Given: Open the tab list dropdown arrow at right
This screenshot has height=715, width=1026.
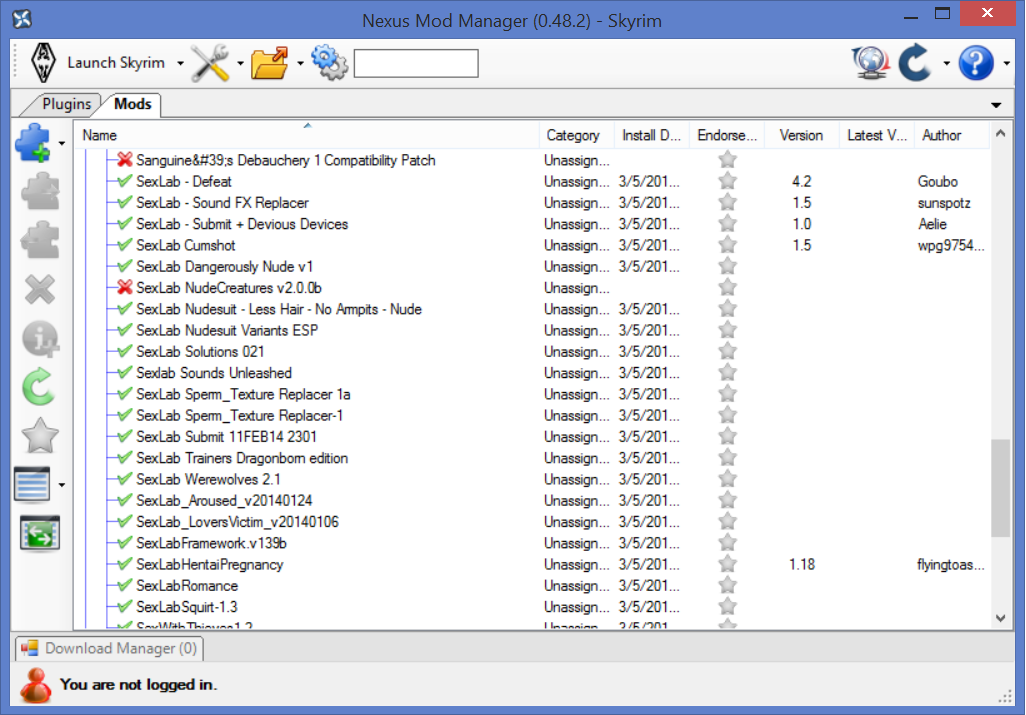Looking at the screenshot, I should (996, 105).
